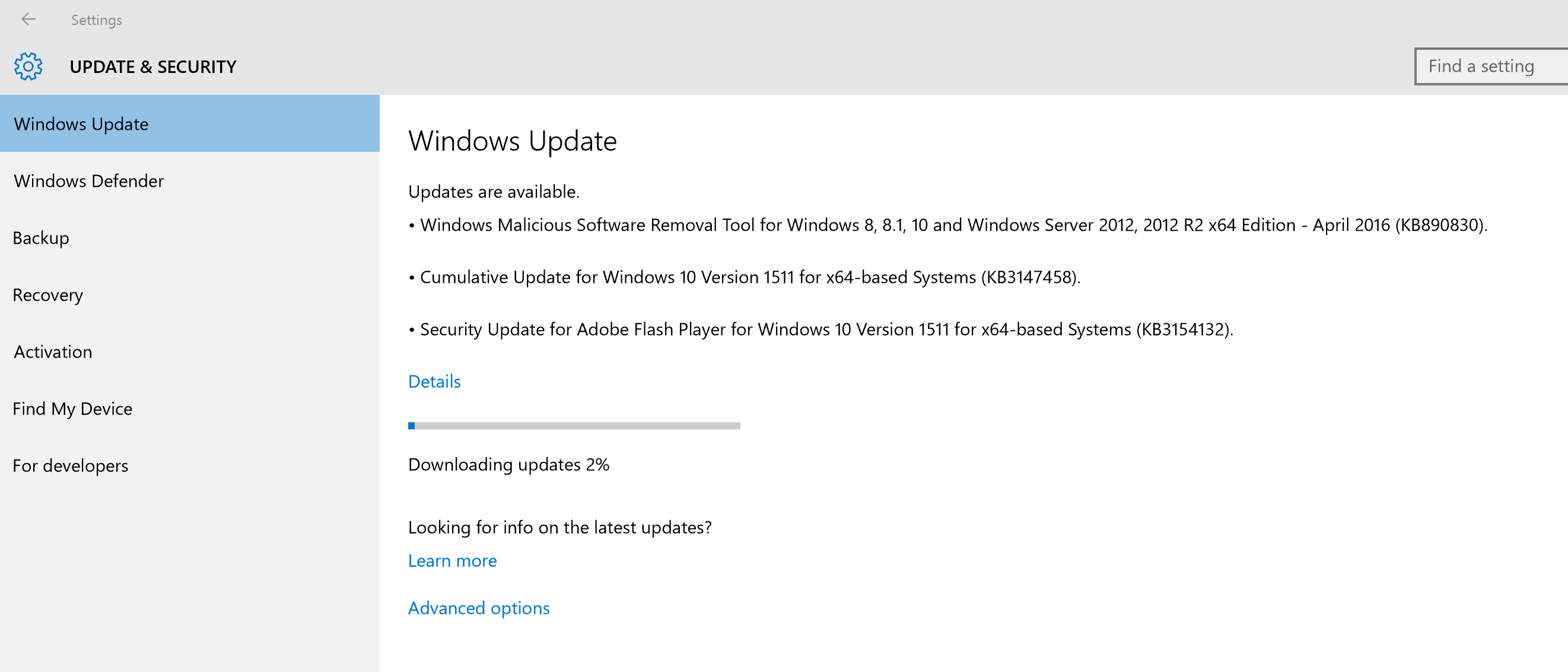The width and height of the screenshot is (1568, 672).
Task: Switch to the Activation section
Action: pos(53,352)
